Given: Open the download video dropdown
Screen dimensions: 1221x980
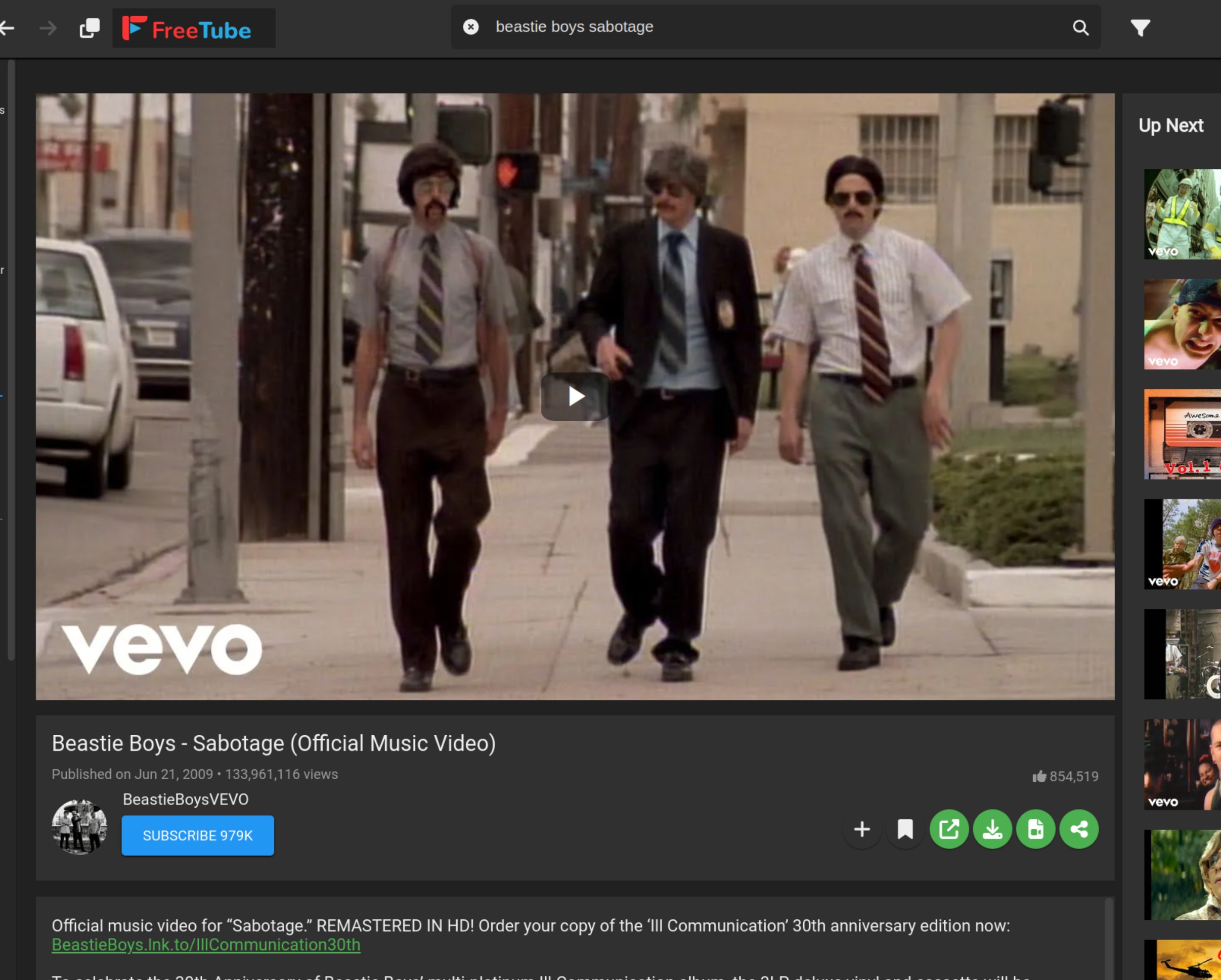Looking at the screenshot, I should click(x=992, y=829).
